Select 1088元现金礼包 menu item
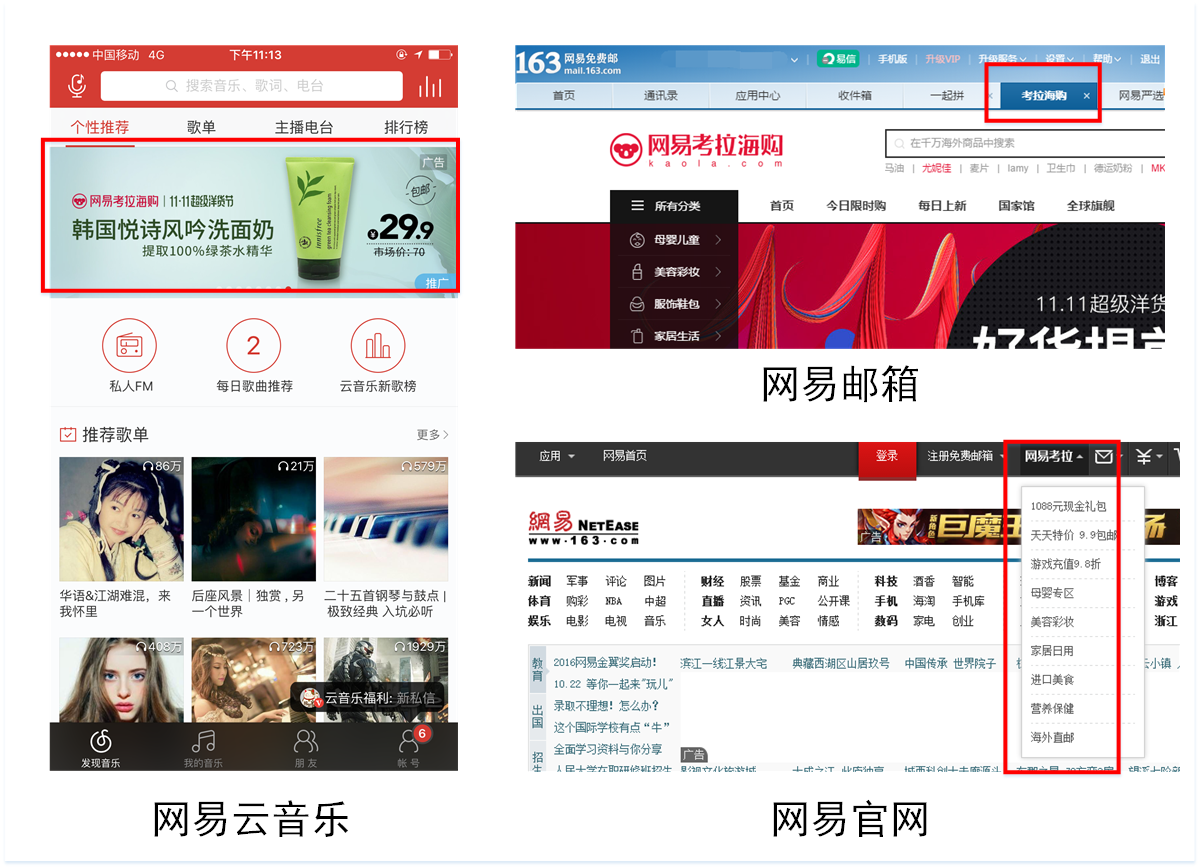This screenshot has height=868, width=1200. click(x=1068, y=506)
